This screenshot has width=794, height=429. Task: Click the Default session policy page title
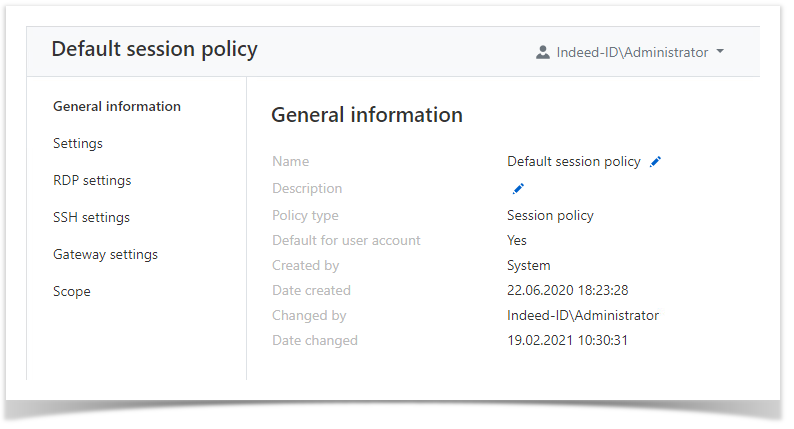154,49
